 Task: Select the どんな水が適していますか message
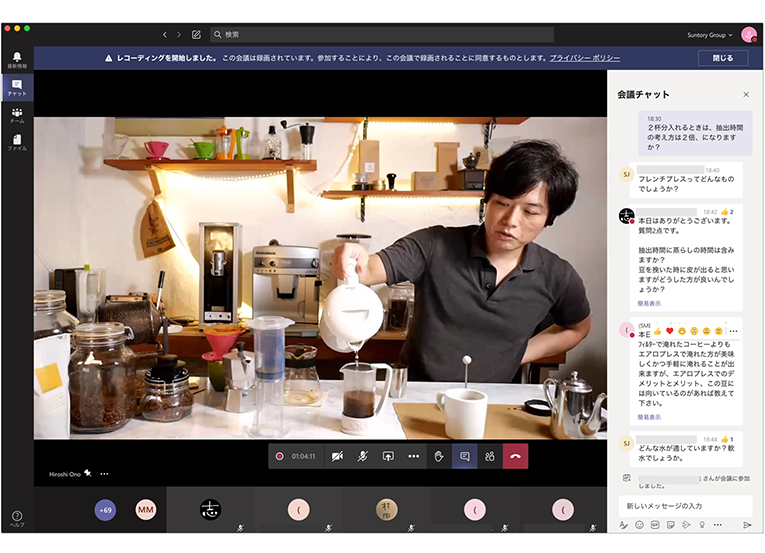pos(686,449)
